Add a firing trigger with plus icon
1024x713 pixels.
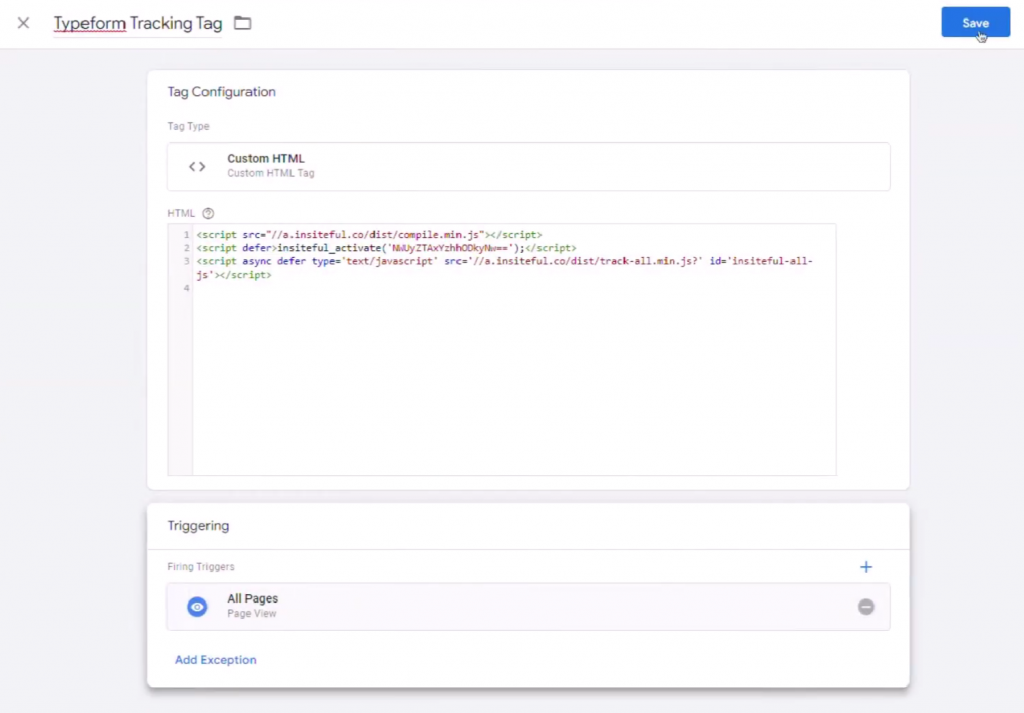click(865, 567)
